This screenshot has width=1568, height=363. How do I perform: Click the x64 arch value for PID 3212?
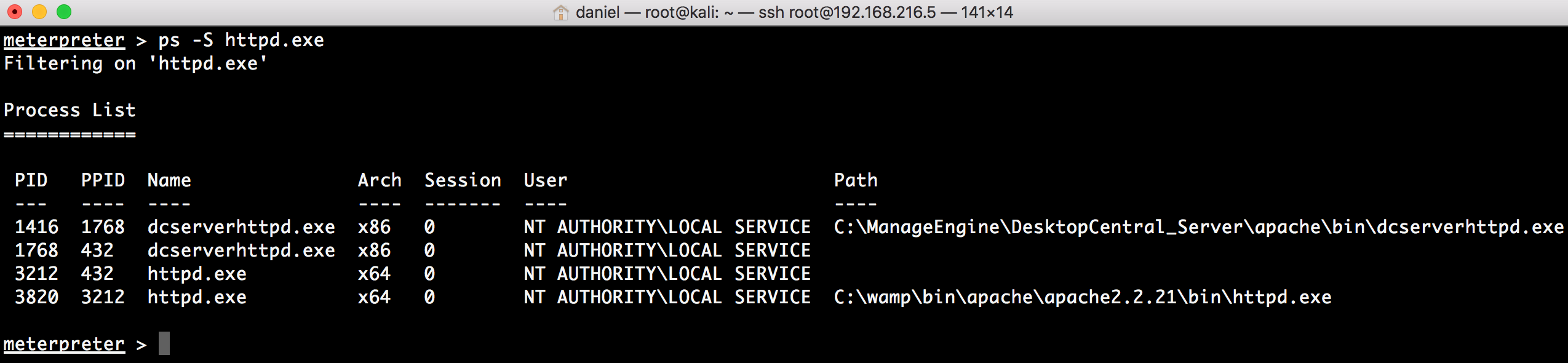pos(374,274)
